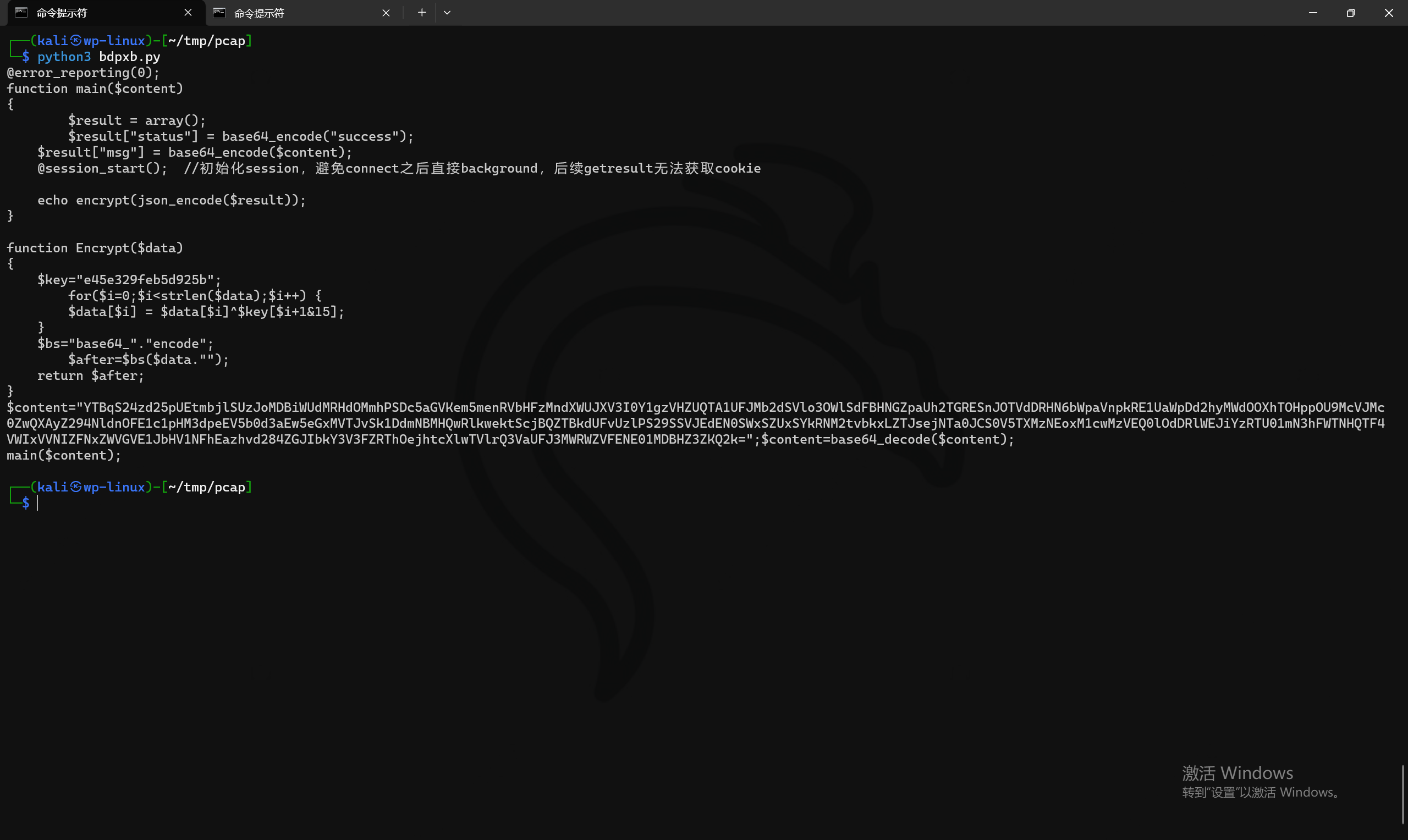
Task: Restore down the terminal window
Action: [1351, 13]
